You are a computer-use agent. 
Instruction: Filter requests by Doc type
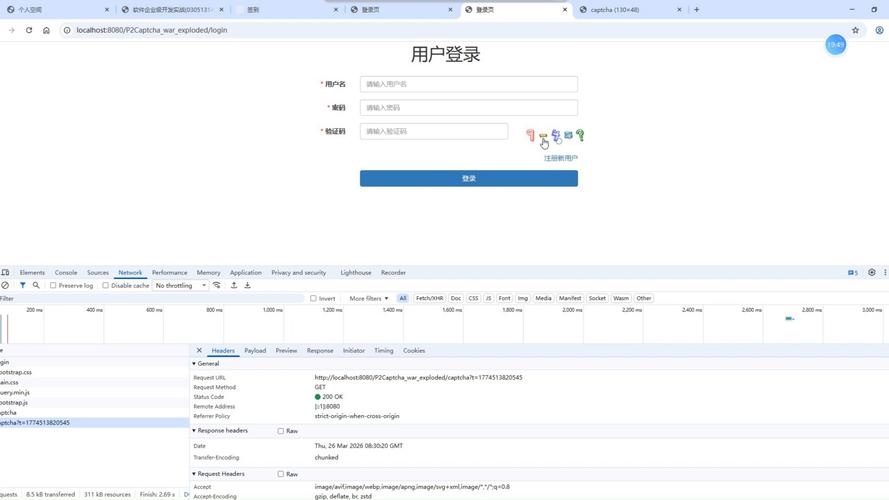456,298
